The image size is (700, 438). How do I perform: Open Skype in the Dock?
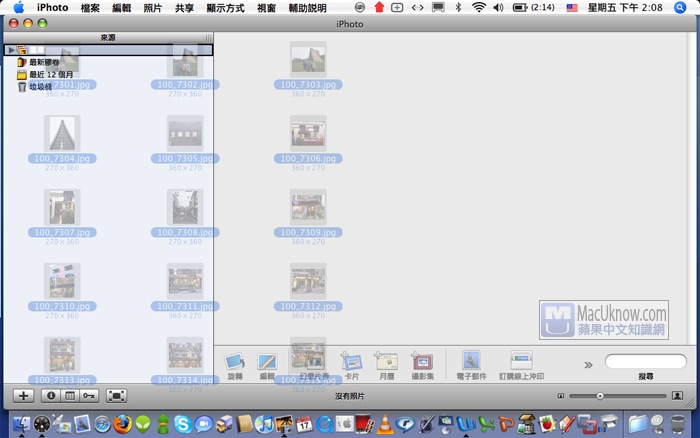pyautogui.click(x=183, y=424)
